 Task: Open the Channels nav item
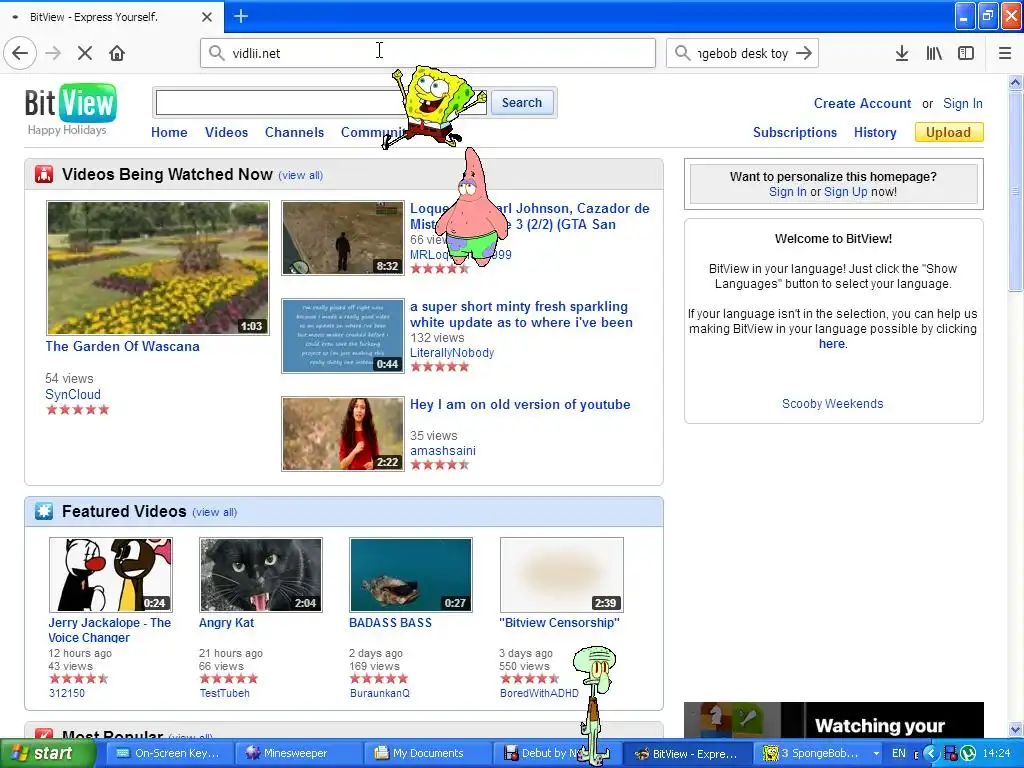click(295, 133)
